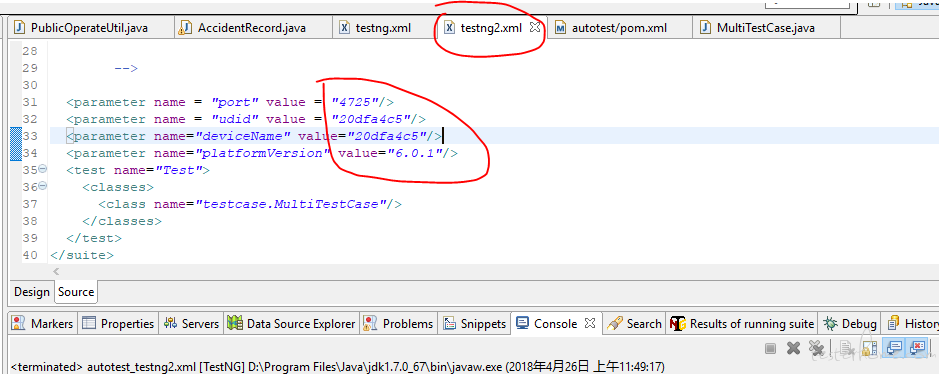Image resolution: width=939 pixels, height=374 pixels.
Task: Open the Snippets view
Action: pos(474,324)
